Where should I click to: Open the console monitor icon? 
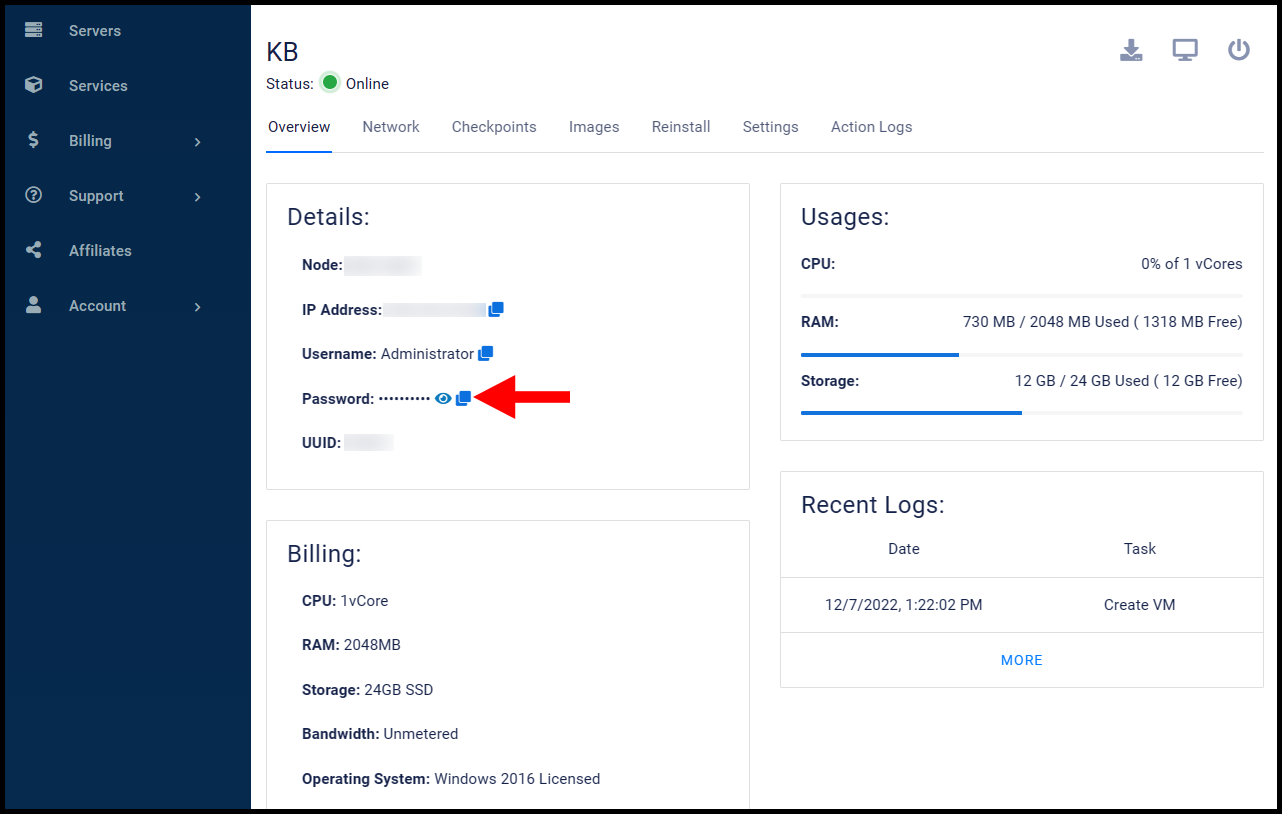coord(1185,50)
